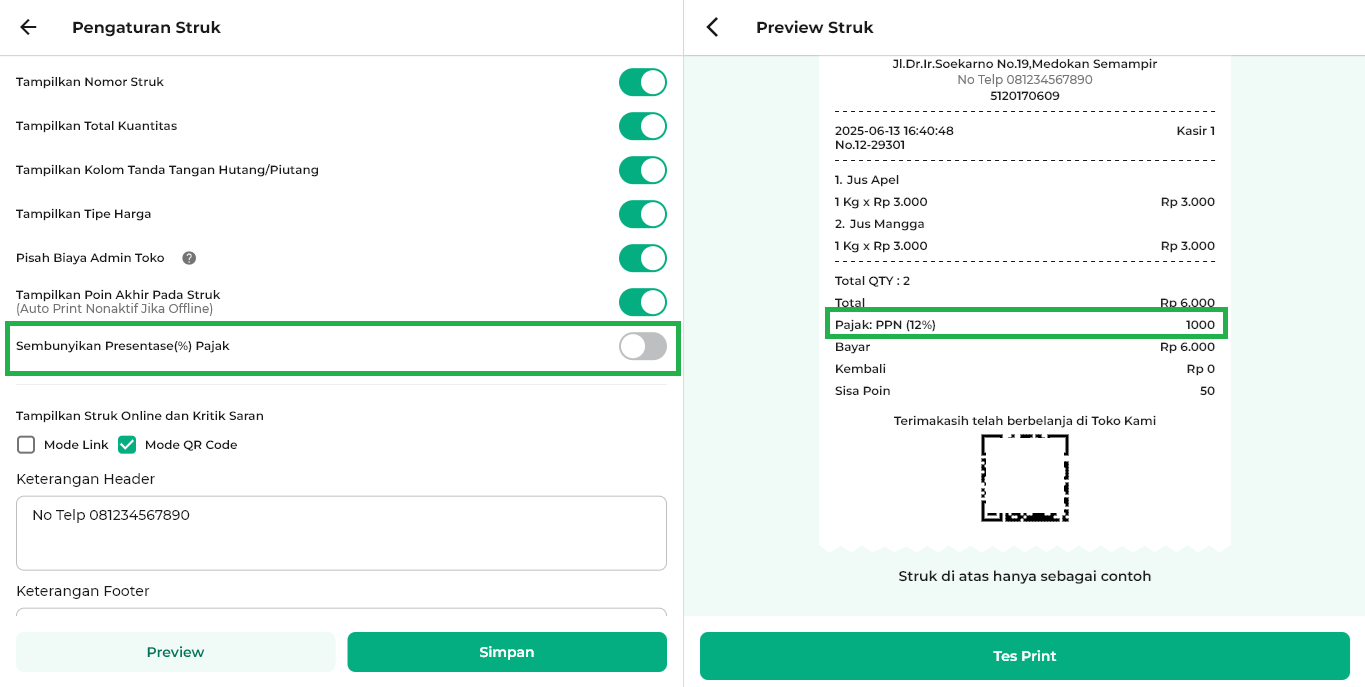Uncheck the Mode QR Code checkbox

(x=127, y=445)
